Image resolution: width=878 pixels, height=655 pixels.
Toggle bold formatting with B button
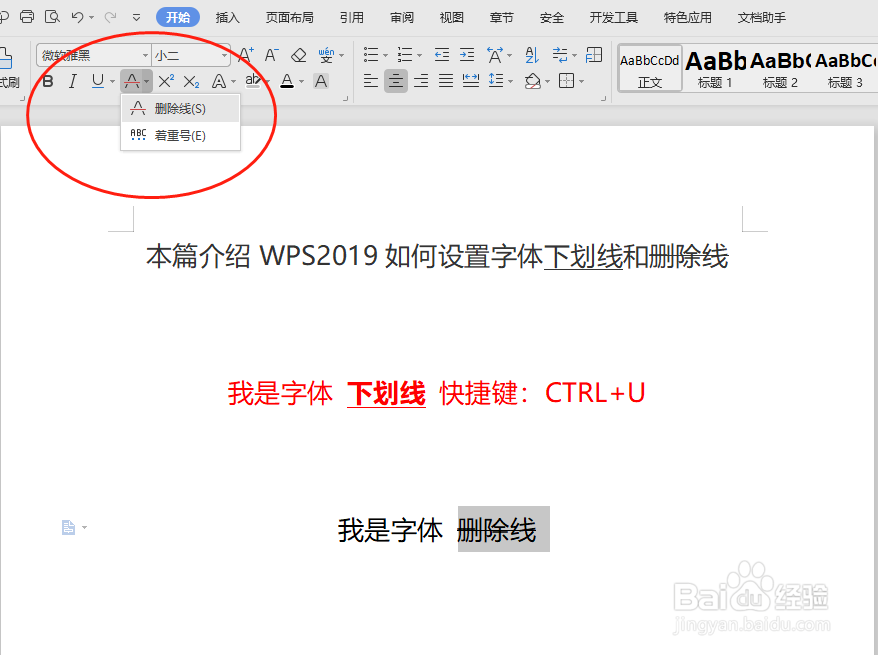click(48, 82)
